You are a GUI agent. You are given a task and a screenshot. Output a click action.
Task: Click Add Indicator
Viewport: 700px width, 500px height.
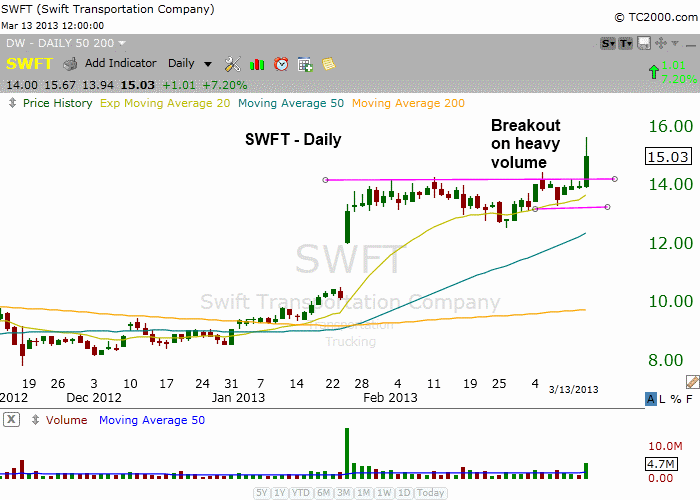tap(121, 63)
